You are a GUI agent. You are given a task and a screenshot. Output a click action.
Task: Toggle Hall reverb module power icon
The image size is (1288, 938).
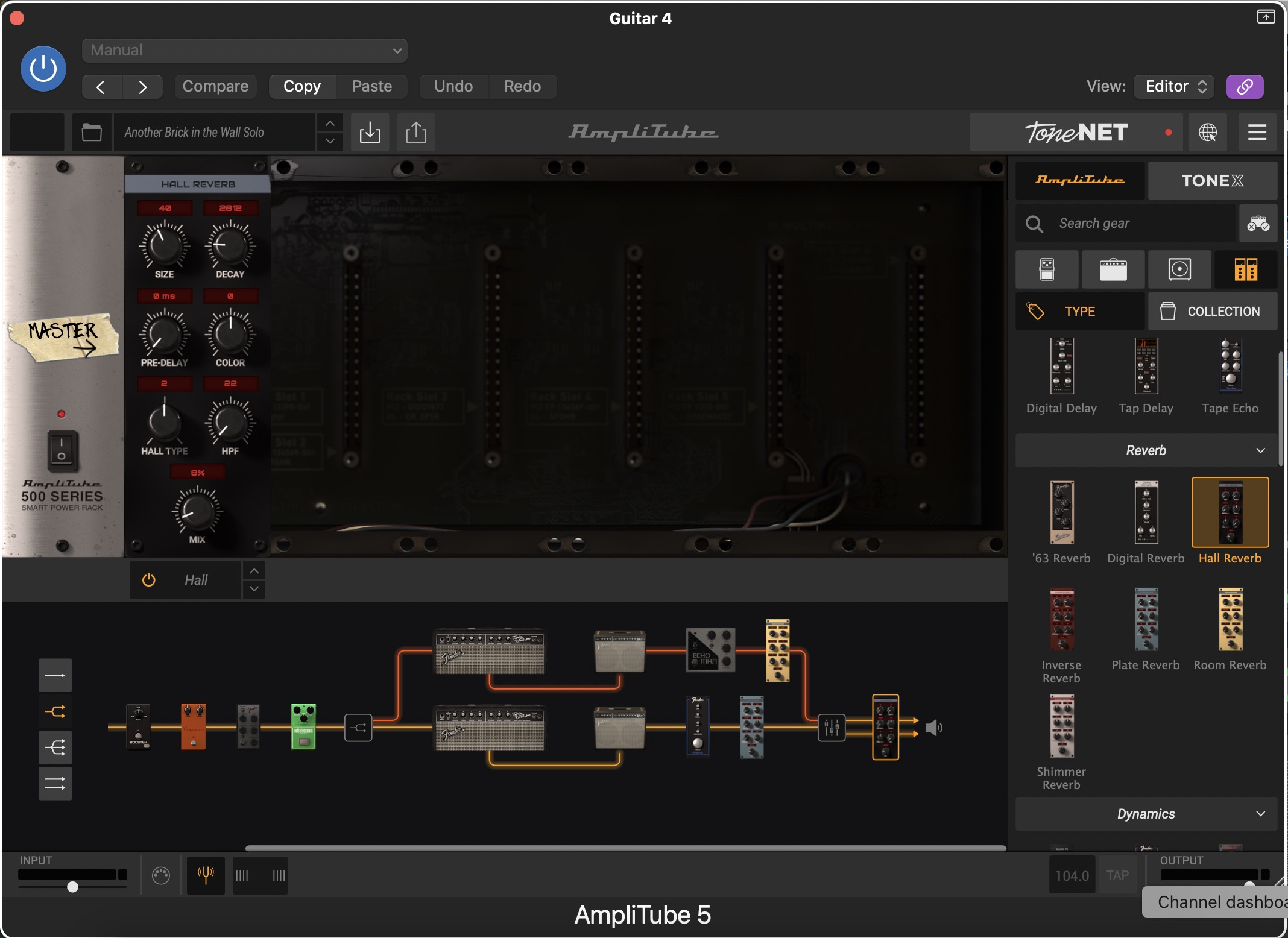[x=148, y=580]
